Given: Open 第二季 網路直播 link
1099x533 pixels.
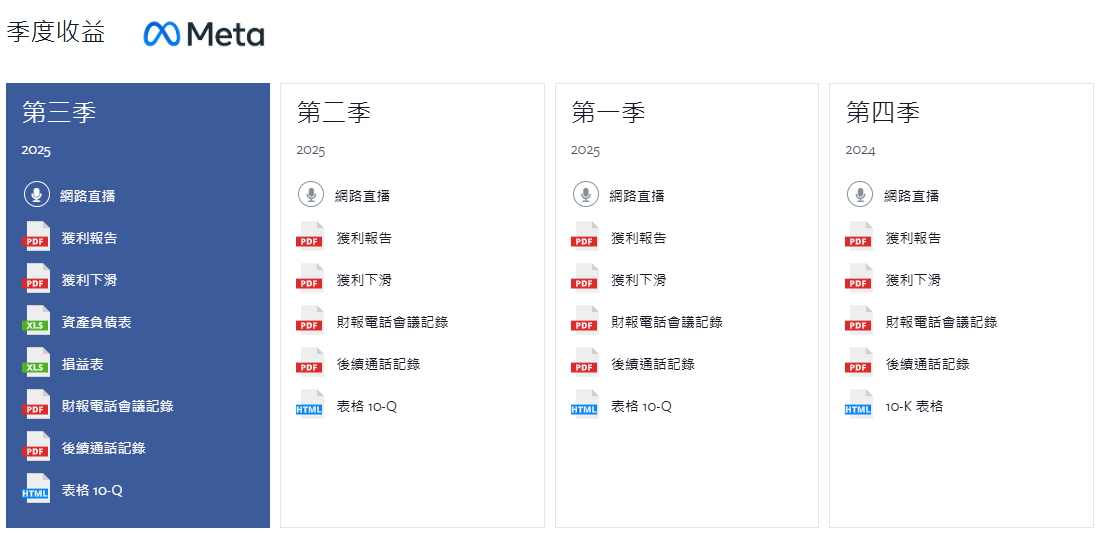Looking at the screenshot, I should coord(362,196).
